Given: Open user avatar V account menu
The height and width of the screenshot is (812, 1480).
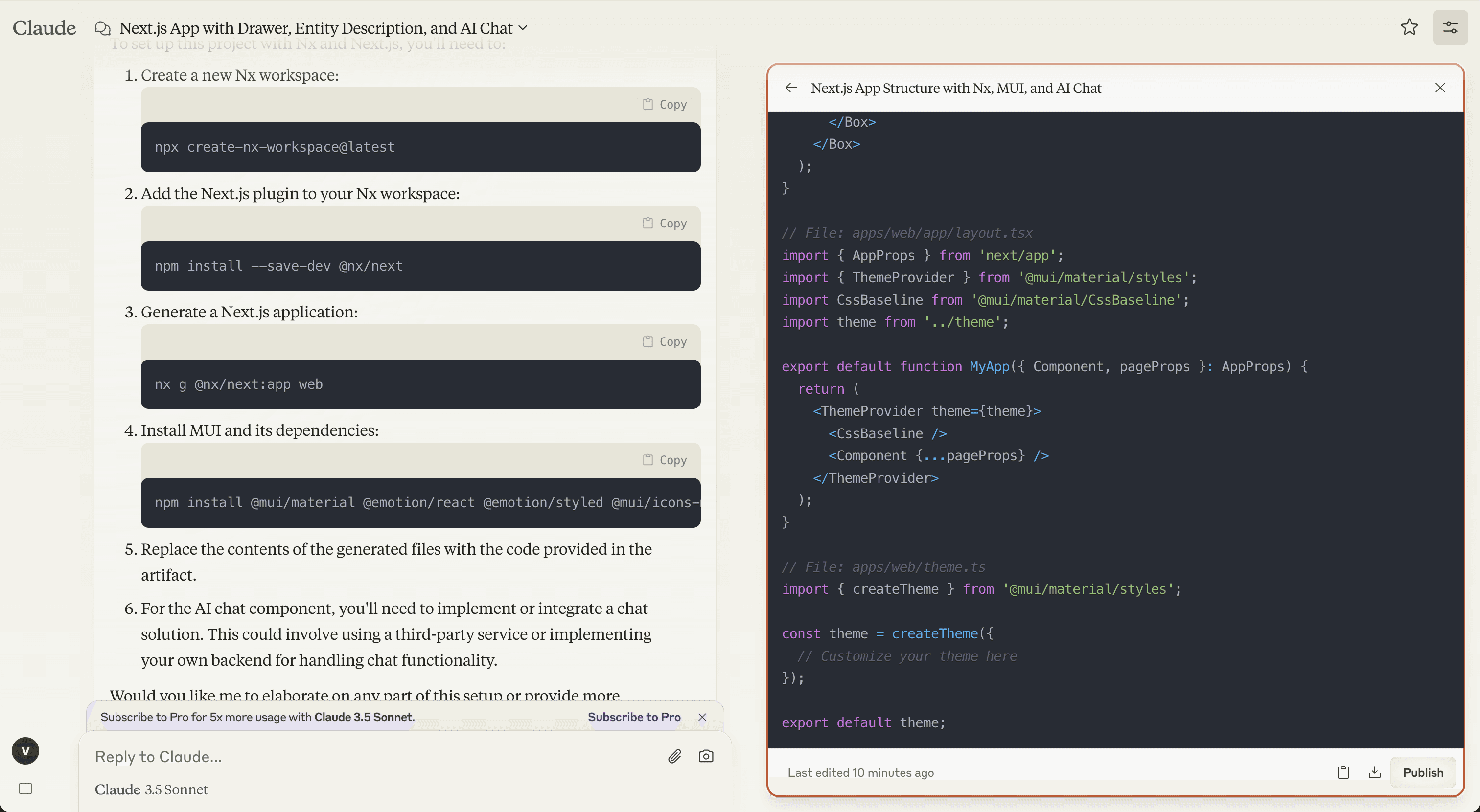Looking at the screenshot, I should pyautogui.click(x=25, y=751).
